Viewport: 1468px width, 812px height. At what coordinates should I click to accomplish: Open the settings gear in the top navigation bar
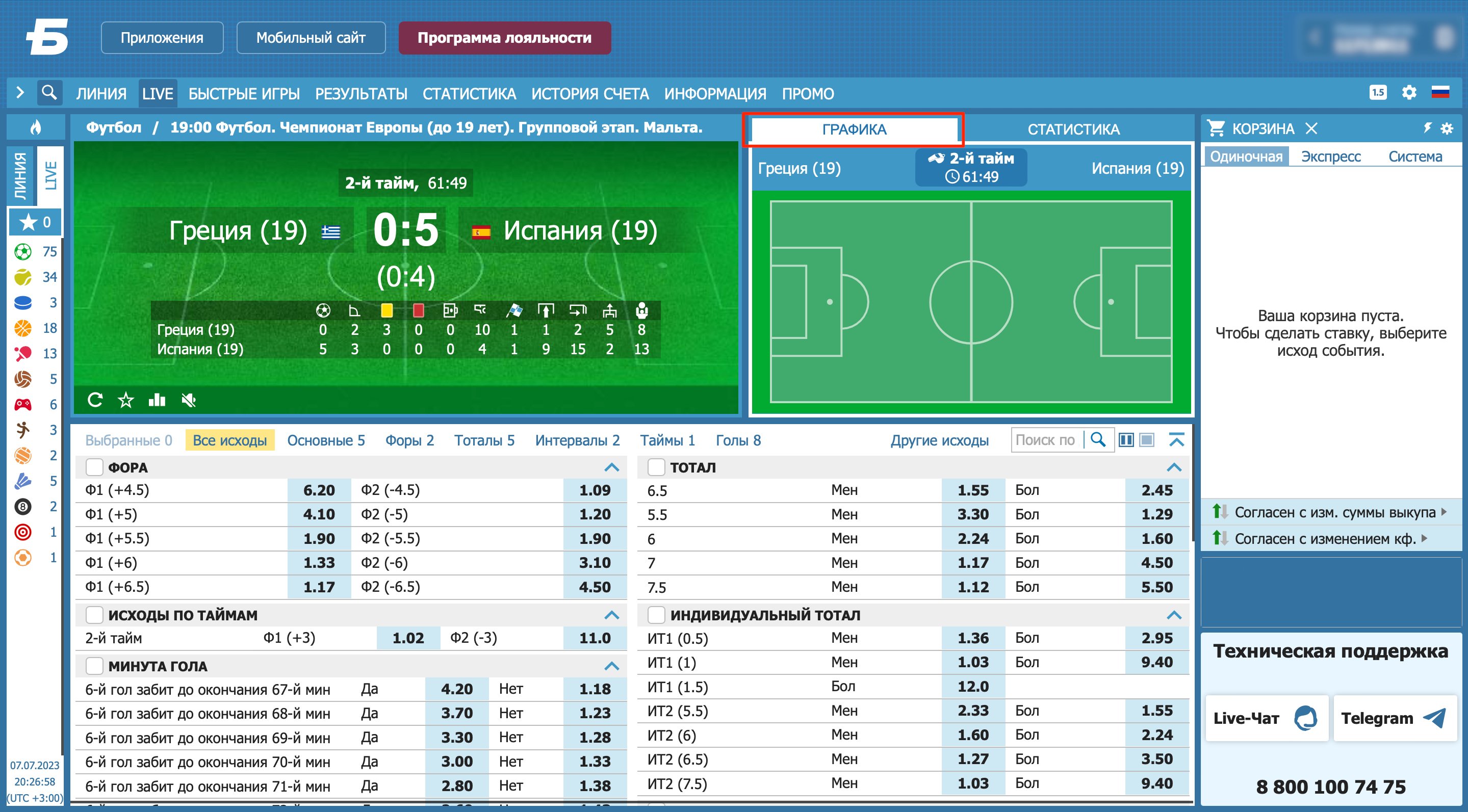click(x=1409, y=92)
